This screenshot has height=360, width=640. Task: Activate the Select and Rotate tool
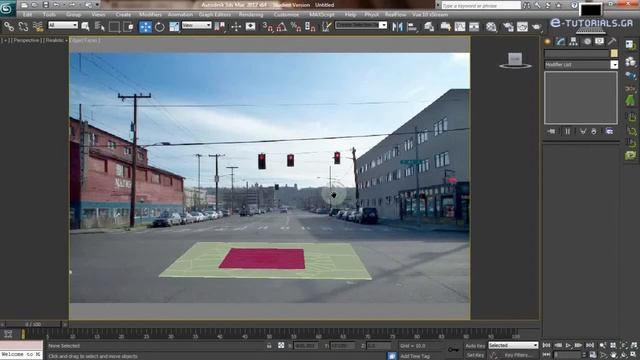160,27
